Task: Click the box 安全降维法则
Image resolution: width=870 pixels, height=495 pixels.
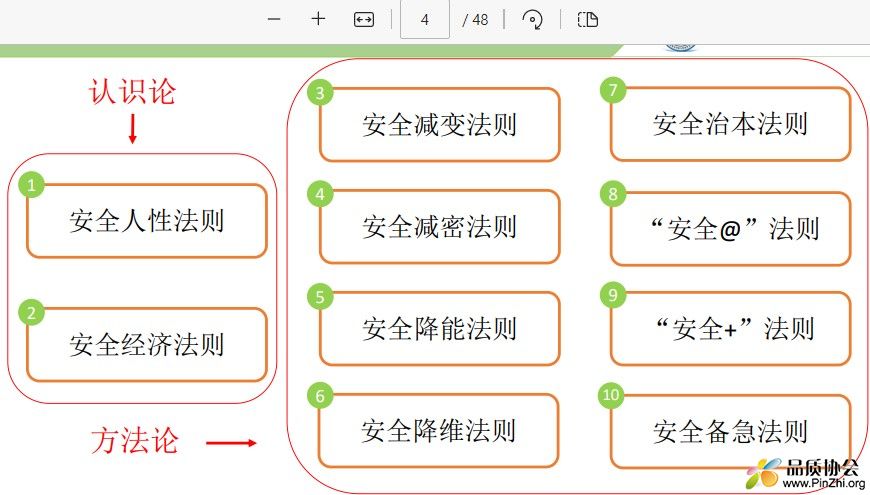Action: pyautogui.click(x=438, y=431)
